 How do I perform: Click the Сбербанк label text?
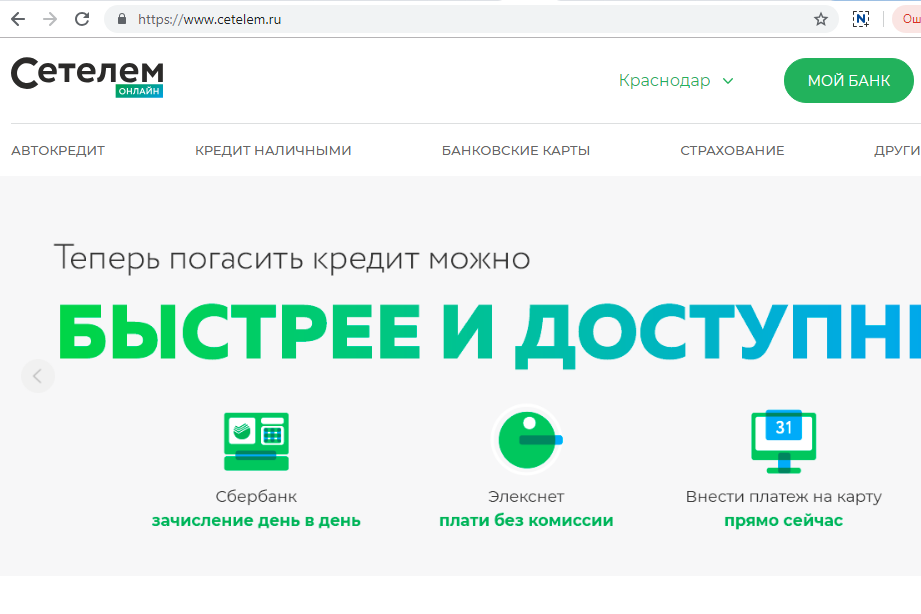(x=256, y=496)
